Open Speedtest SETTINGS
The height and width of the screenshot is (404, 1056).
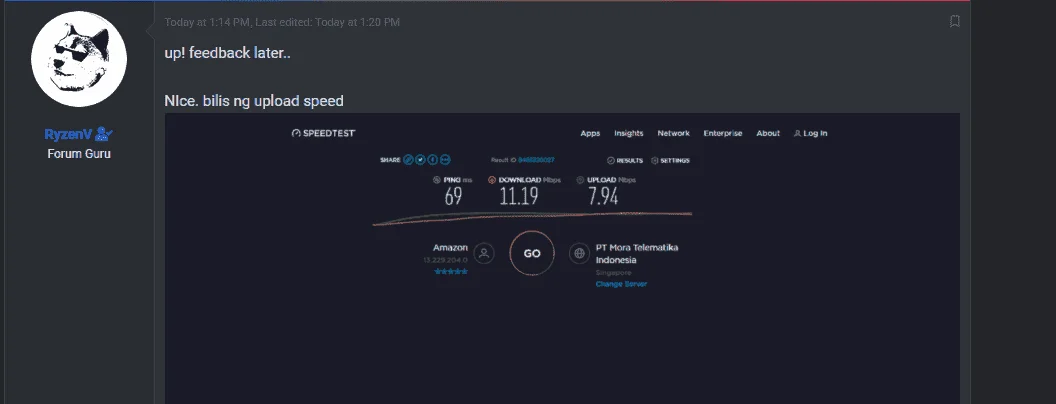[x=670, y=161]
